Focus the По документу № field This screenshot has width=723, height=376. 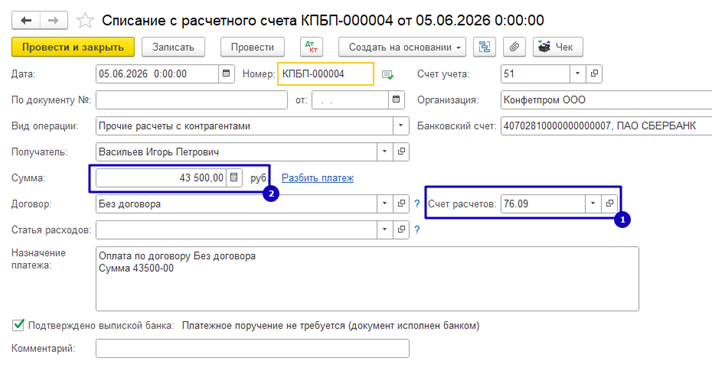pyautogui.click(x=191, y=100)
